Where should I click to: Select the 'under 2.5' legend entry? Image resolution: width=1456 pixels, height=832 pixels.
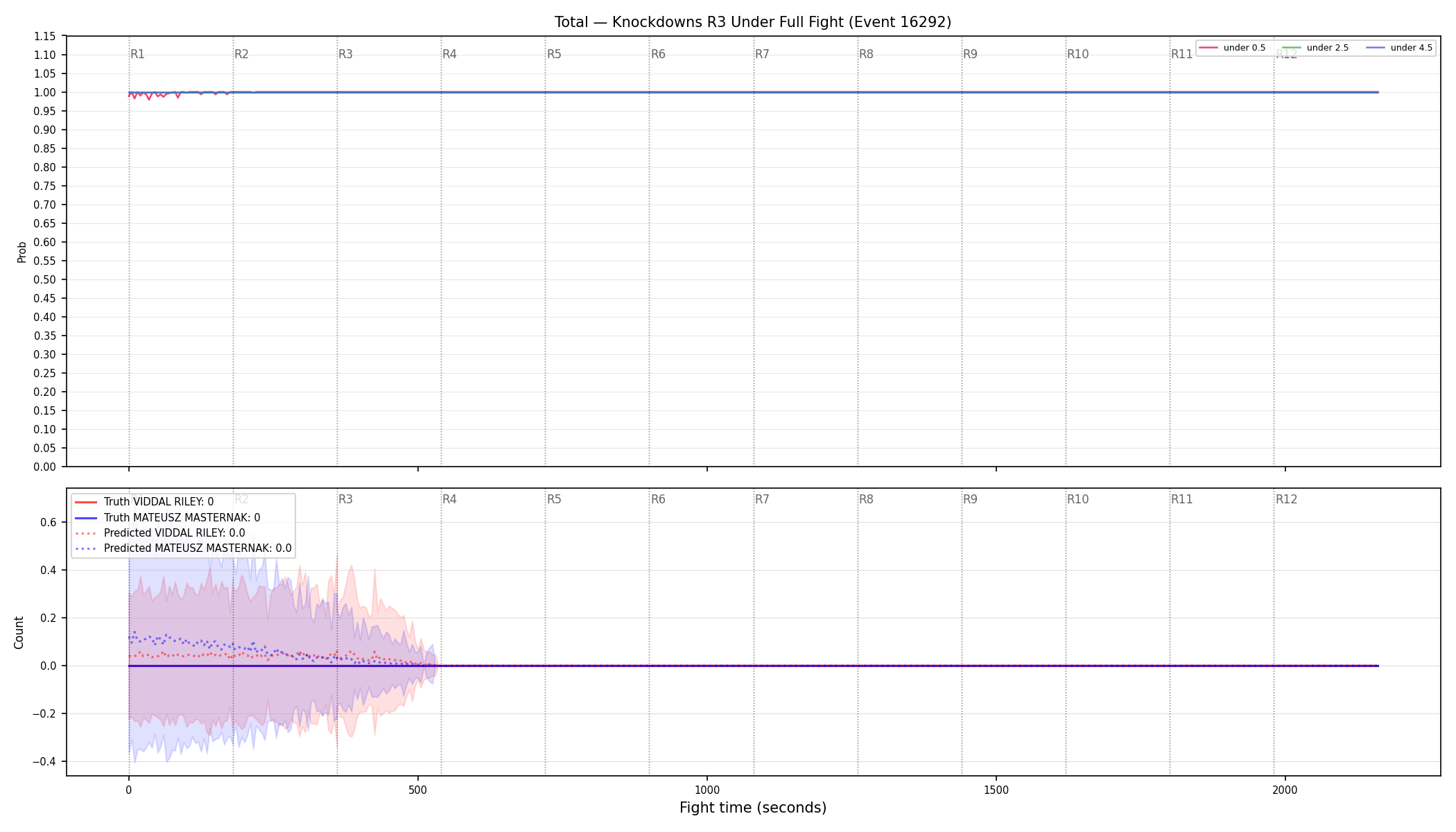(1315, 48)
